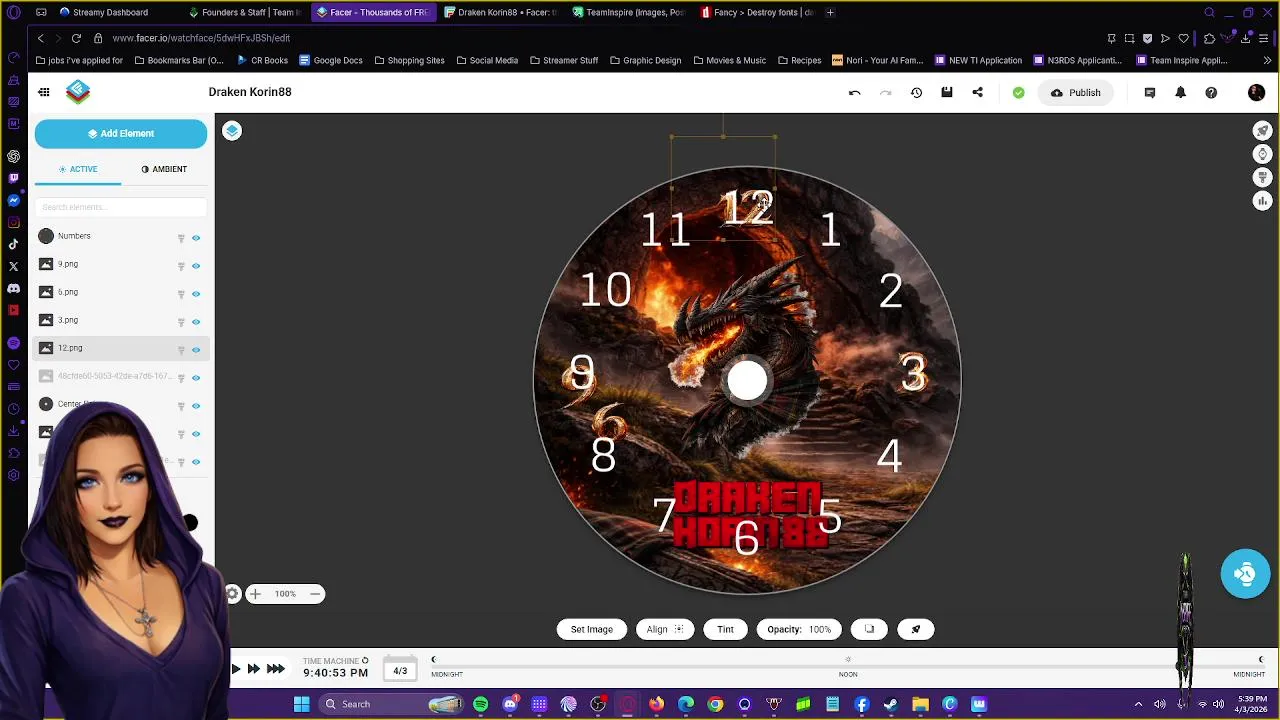This screenshot has width=1280, height=720.
Task: Click the Opacity 100% control
Action: tap(799, 629)
